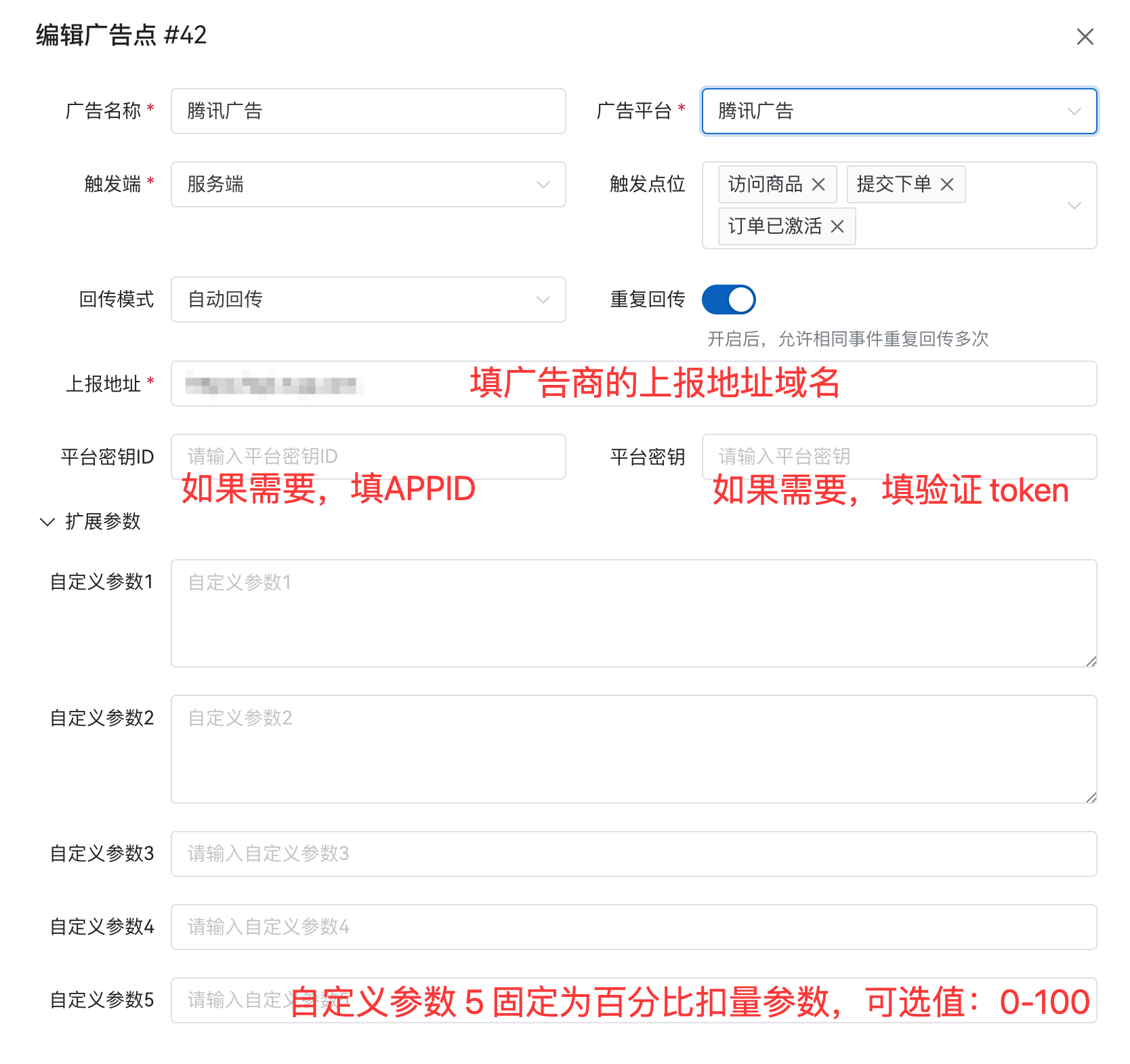Screen dimensions: 1130x1064
Task: Remove the 访问商品 trigger tag
Action: [819, 184]
